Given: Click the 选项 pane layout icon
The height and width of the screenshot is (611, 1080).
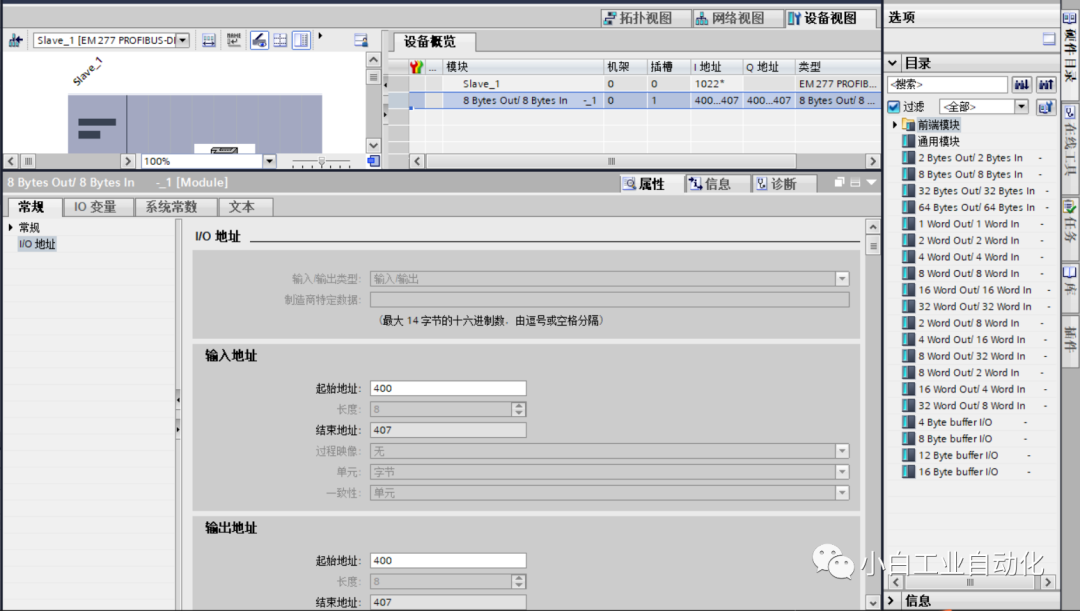Looking at the screenshot, I should (x=1048, y=39).
